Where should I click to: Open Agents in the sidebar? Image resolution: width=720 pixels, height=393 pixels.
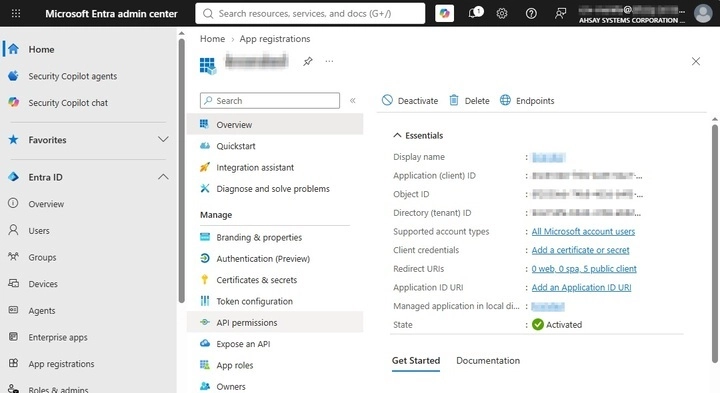42,311
